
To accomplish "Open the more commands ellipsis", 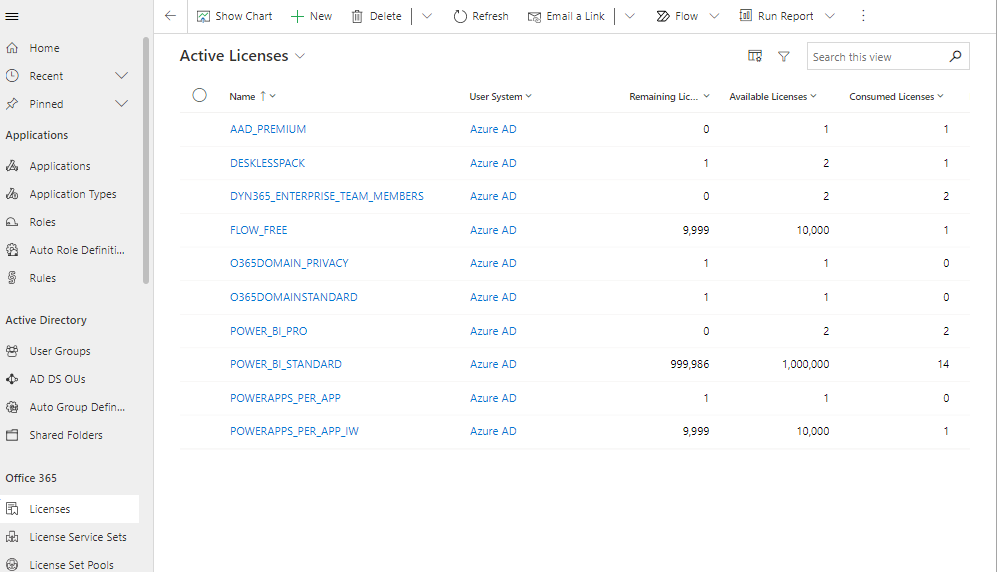I will [x=864, y=16].
